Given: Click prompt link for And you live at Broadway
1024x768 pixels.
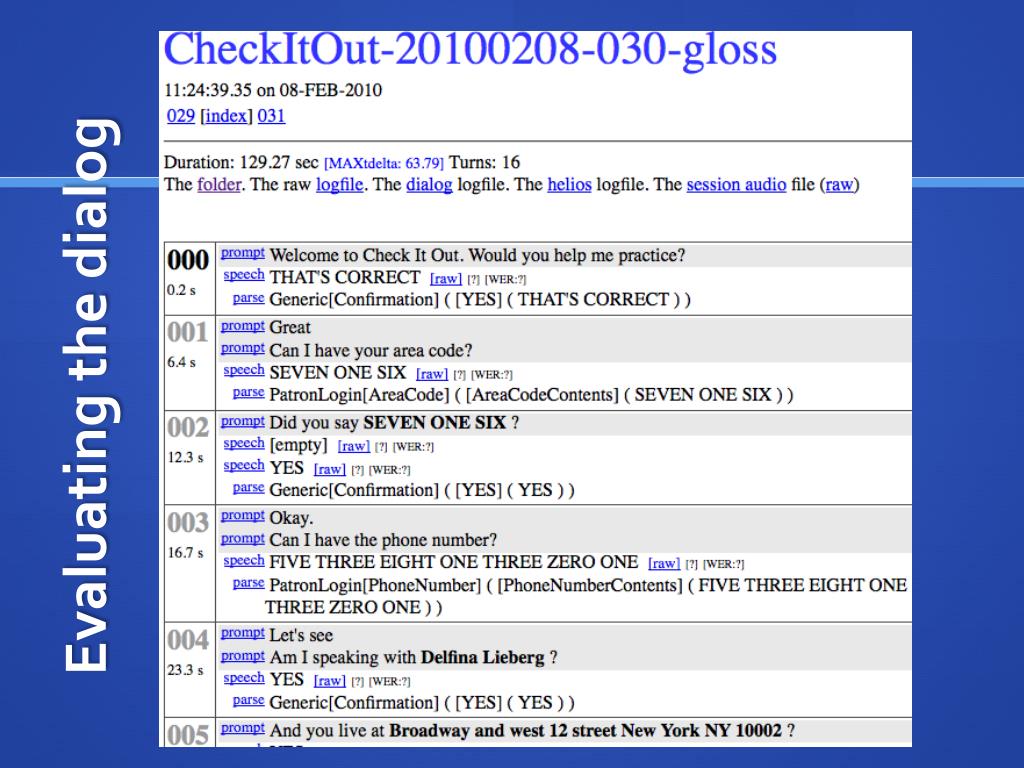Looking at the screenshot, I should [x=242, y=728].
